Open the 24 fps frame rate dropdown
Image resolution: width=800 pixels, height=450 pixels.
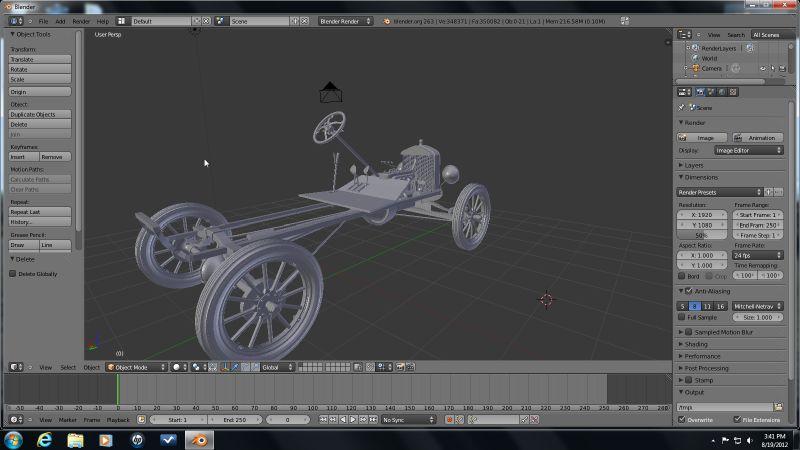[x=758, y=255]
